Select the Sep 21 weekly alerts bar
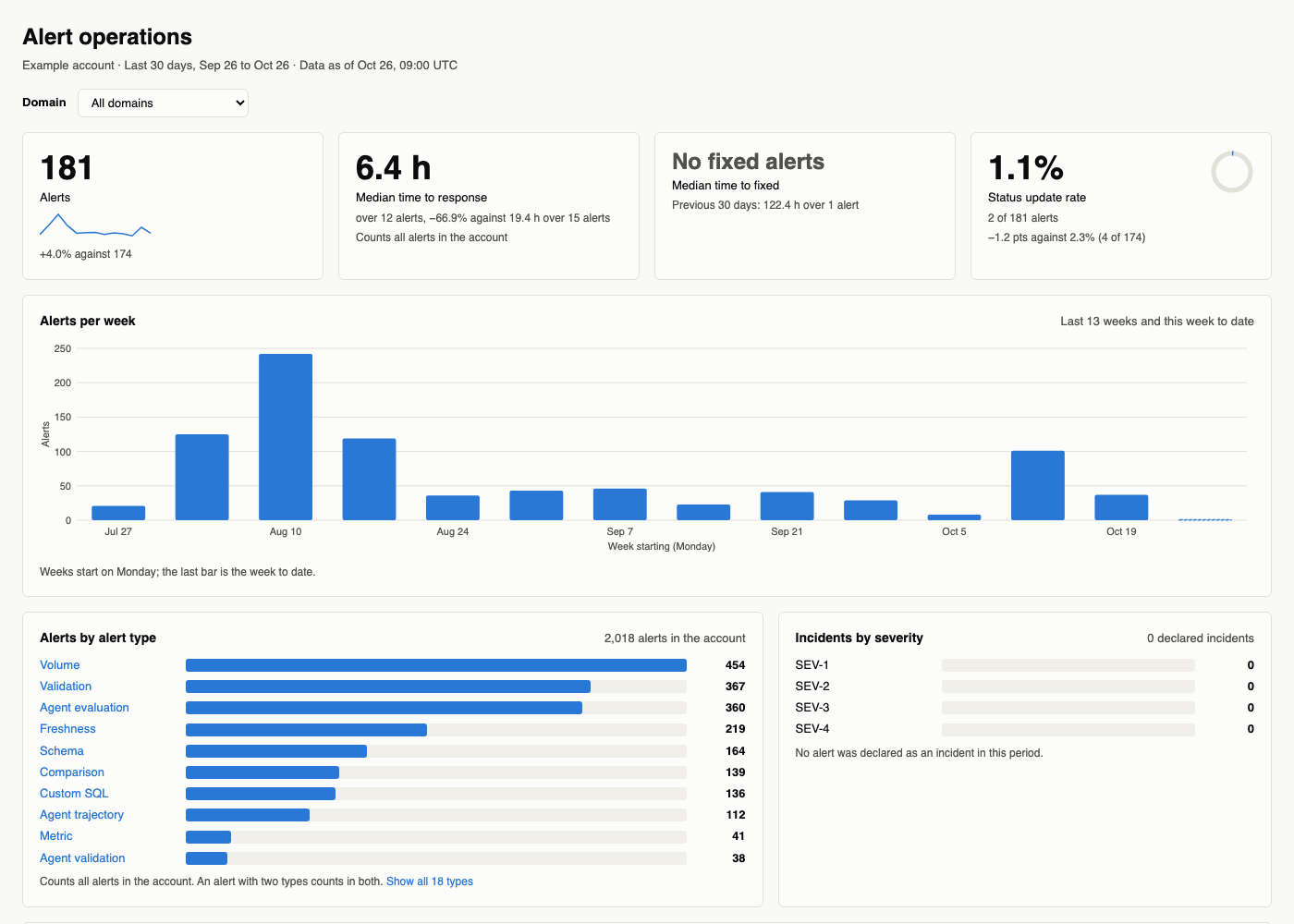 [x=787, y=506]
